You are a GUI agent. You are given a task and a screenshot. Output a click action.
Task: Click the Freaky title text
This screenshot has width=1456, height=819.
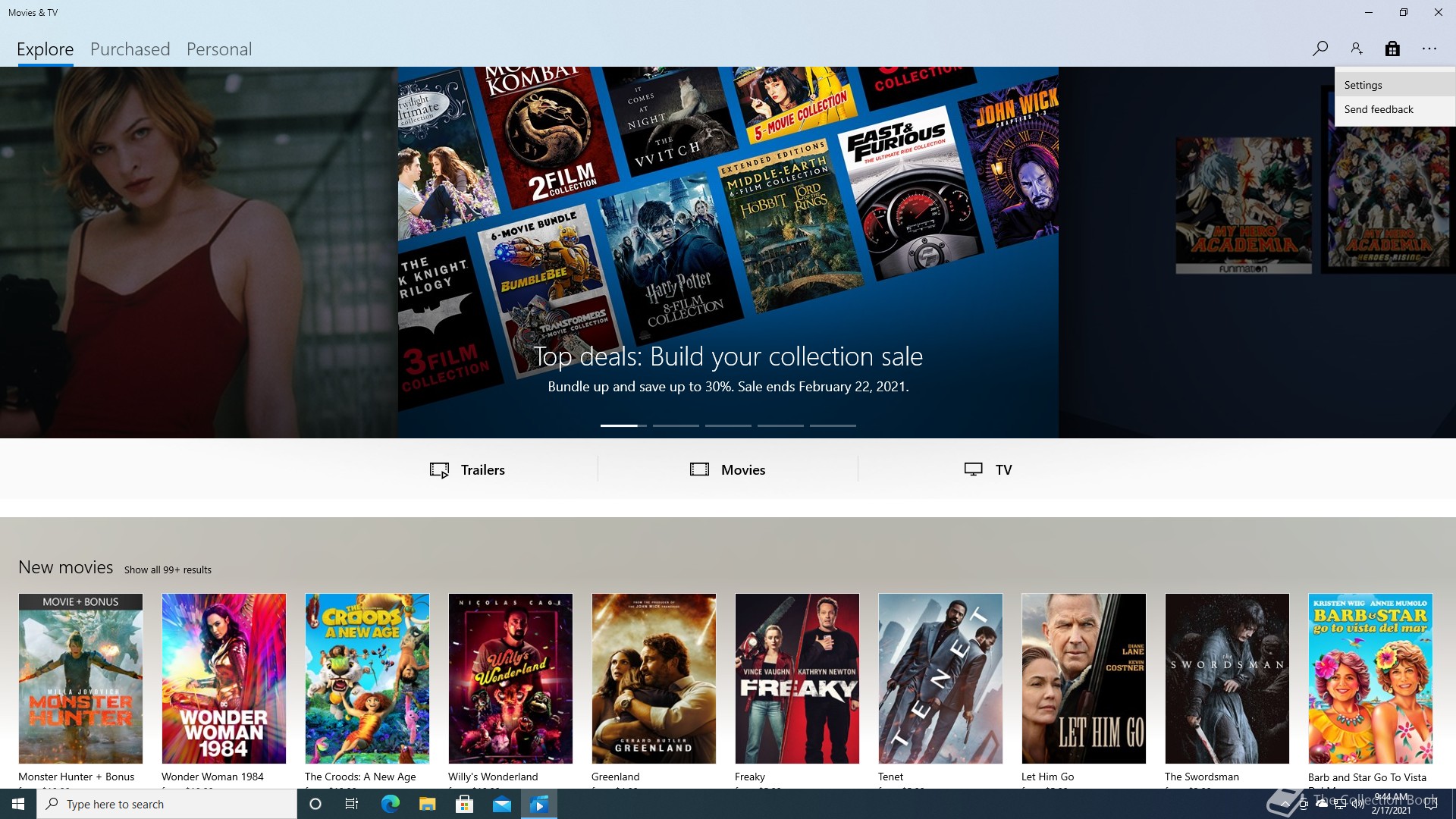749,777
